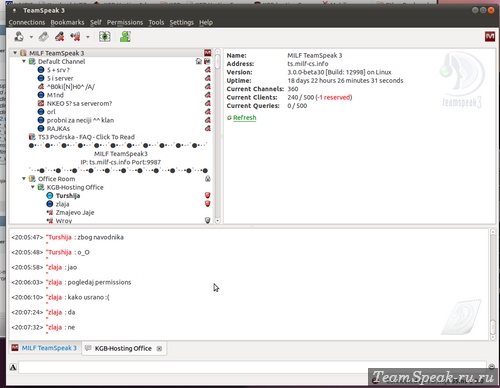Select user Turshija in the tree
Viewport: 500px width, 388px height.
coord(68,196)
